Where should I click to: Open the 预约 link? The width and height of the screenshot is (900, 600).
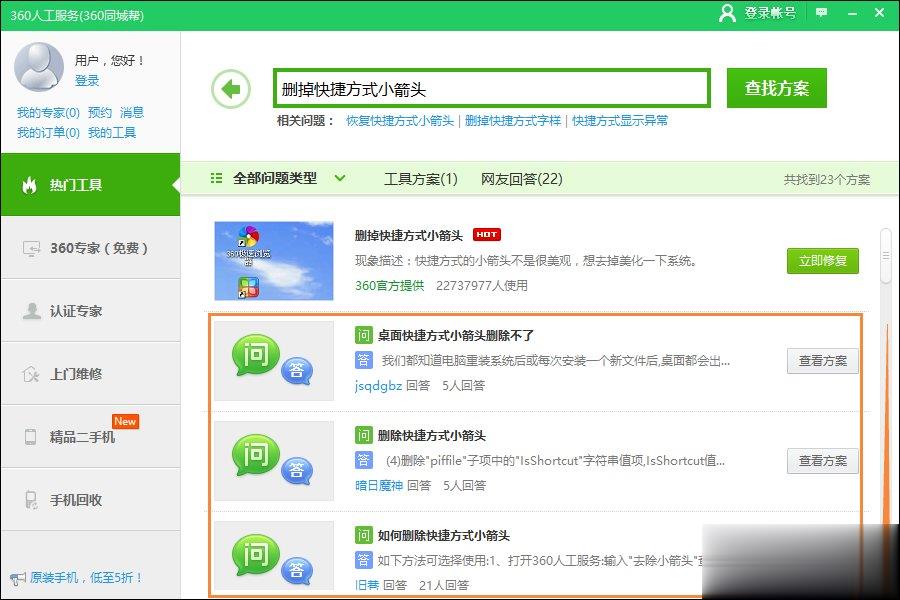[x=100, y=113]
